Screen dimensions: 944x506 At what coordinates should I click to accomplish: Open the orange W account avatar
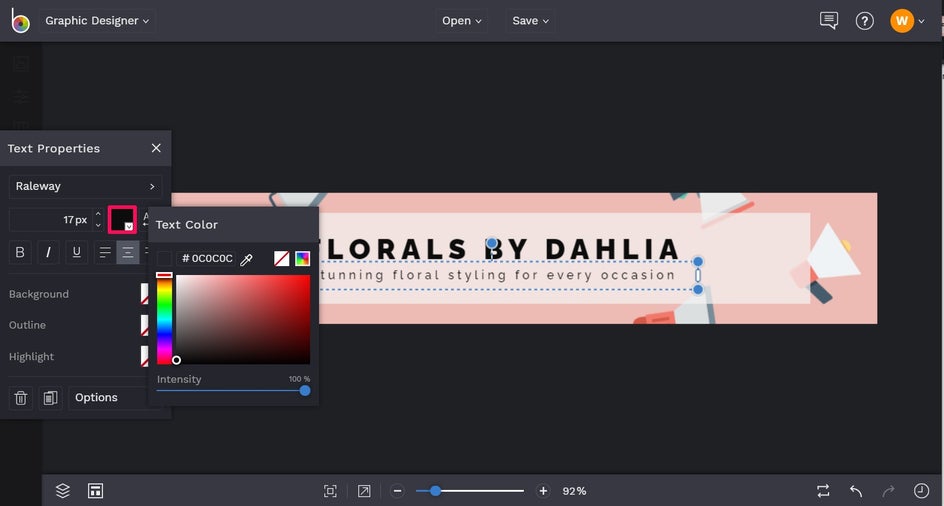tap(902, 21)
